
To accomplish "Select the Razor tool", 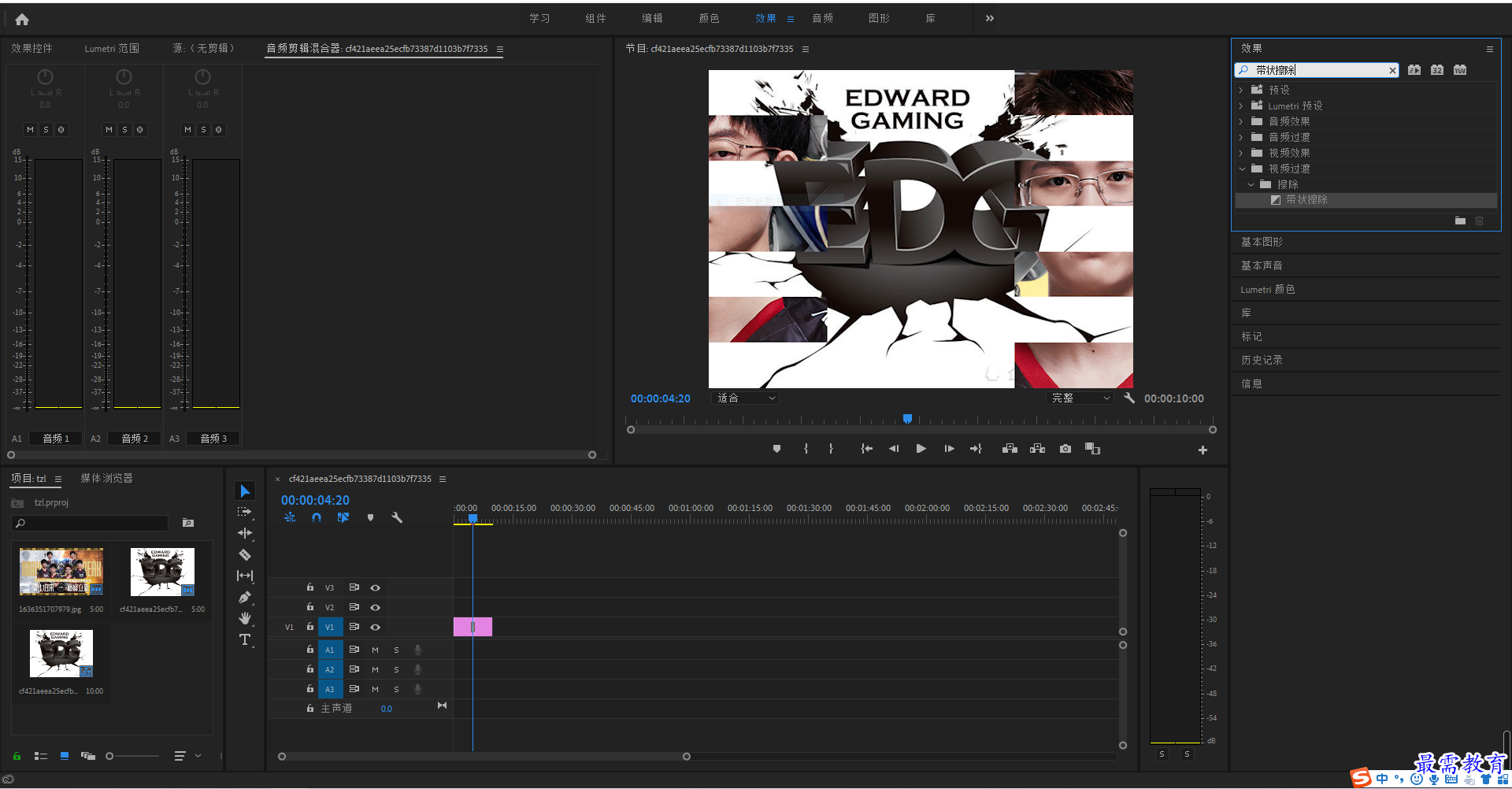I will click(x=245, y=554).
